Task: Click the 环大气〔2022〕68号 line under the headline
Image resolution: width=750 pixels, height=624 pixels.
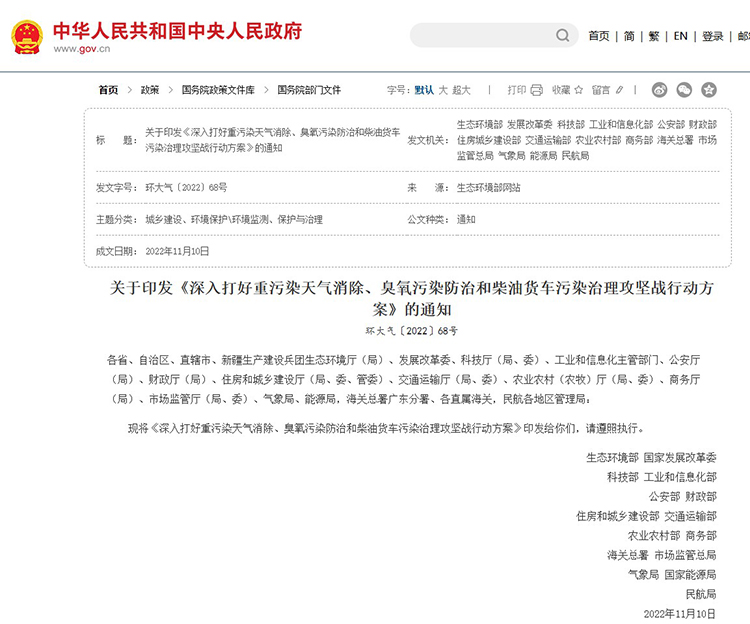Action: (x=412, y=330)
